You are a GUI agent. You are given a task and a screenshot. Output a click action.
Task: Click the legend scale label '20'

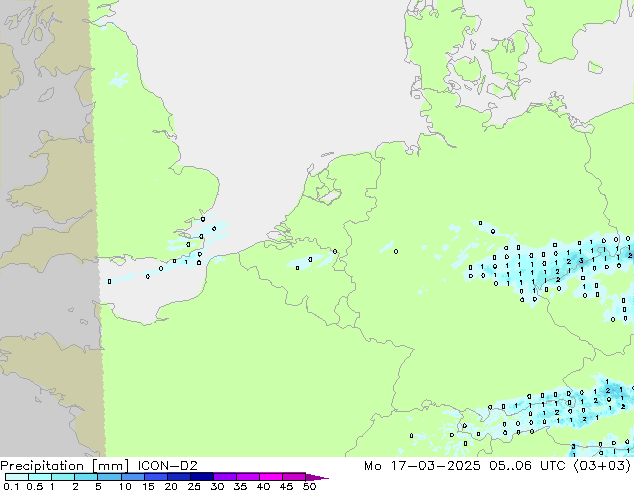(171, 486)
